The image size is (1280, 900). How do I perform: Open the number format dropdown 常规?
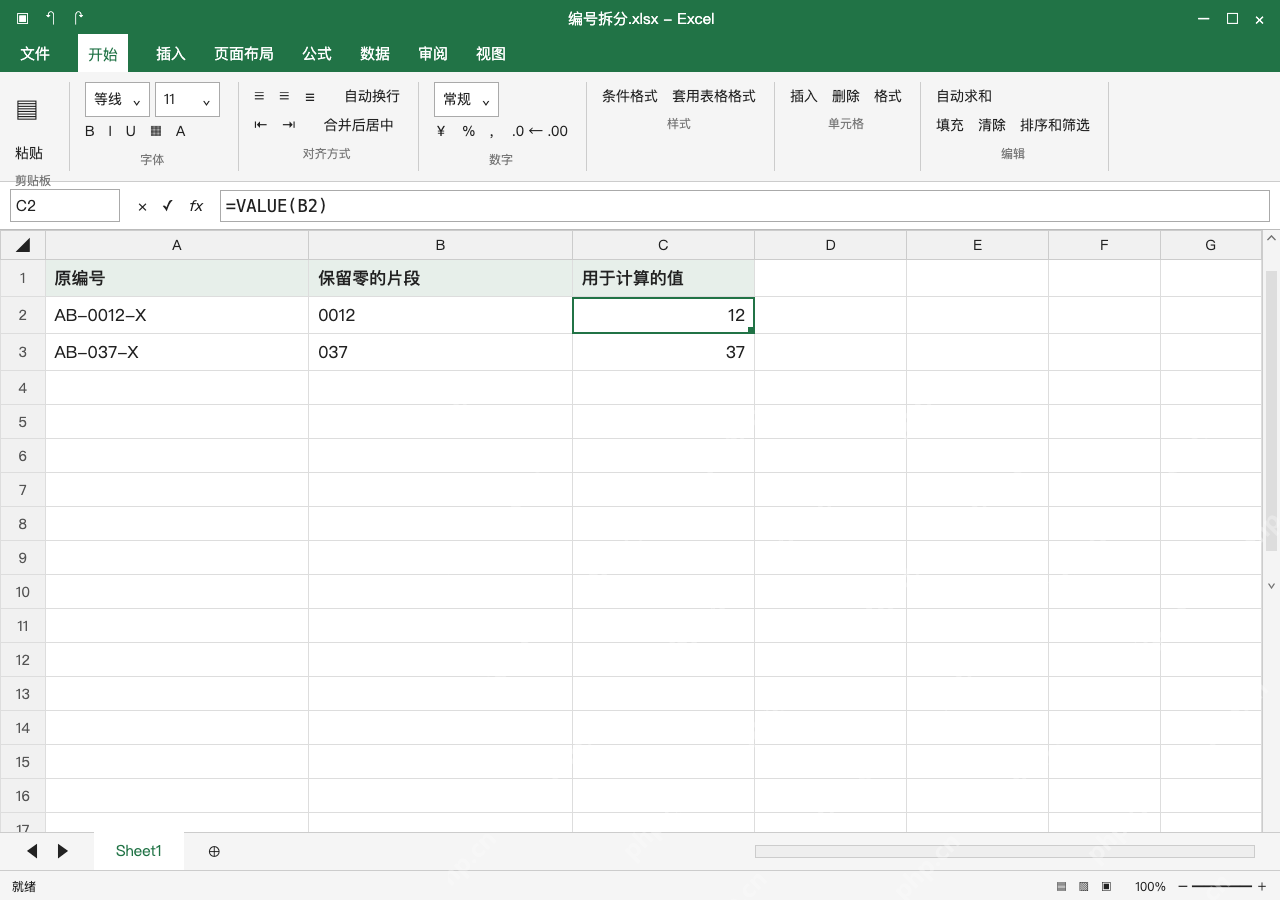pyautogui.click(x=466, y=99)
